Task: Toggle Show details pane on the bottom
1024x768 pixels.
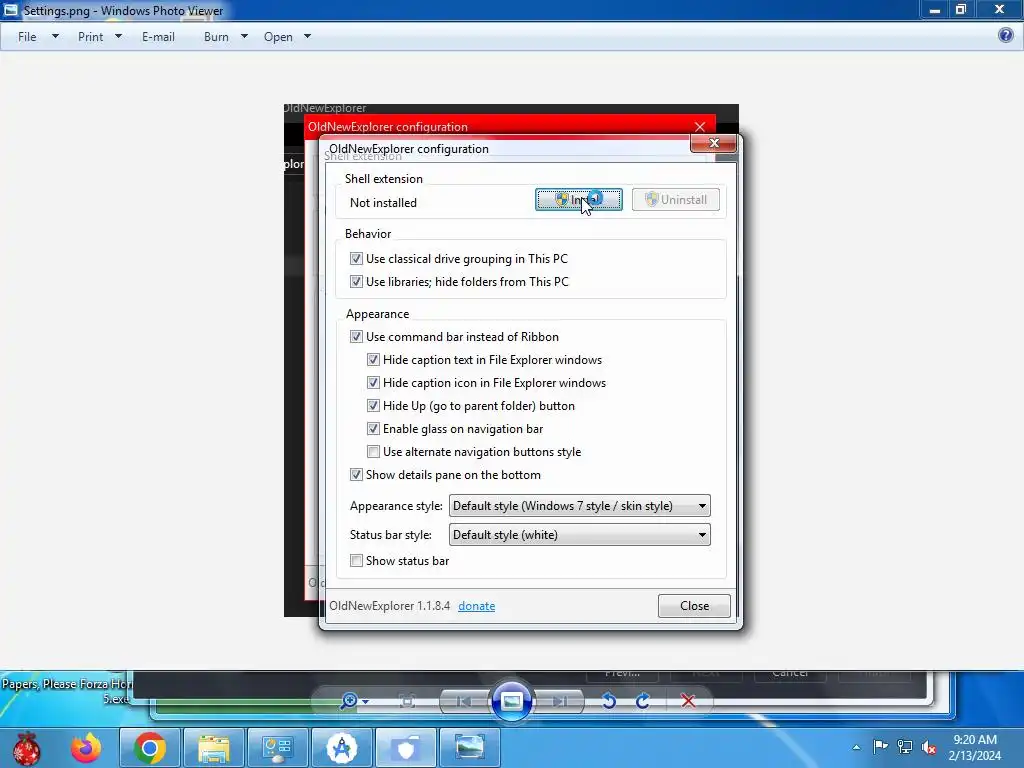Action: [x=356, y=475]
